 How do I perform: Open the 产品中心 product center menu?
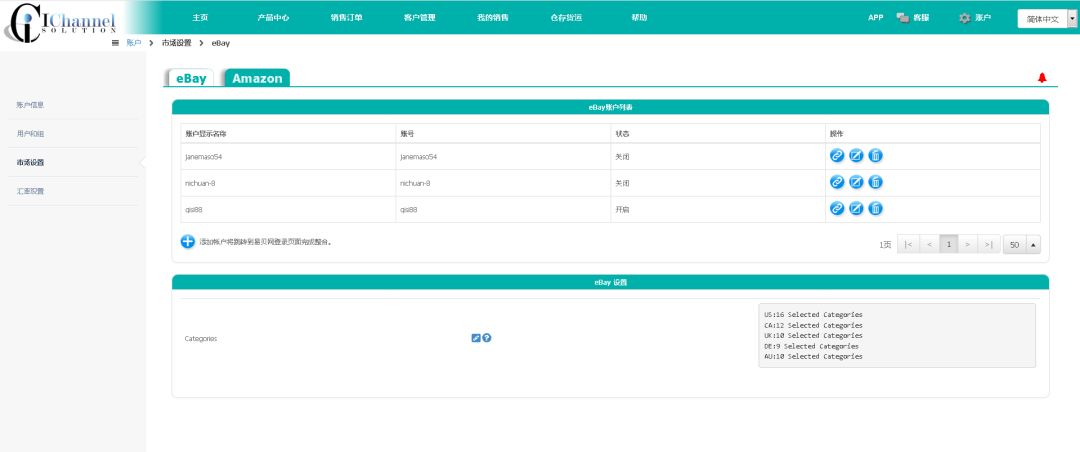273,18
